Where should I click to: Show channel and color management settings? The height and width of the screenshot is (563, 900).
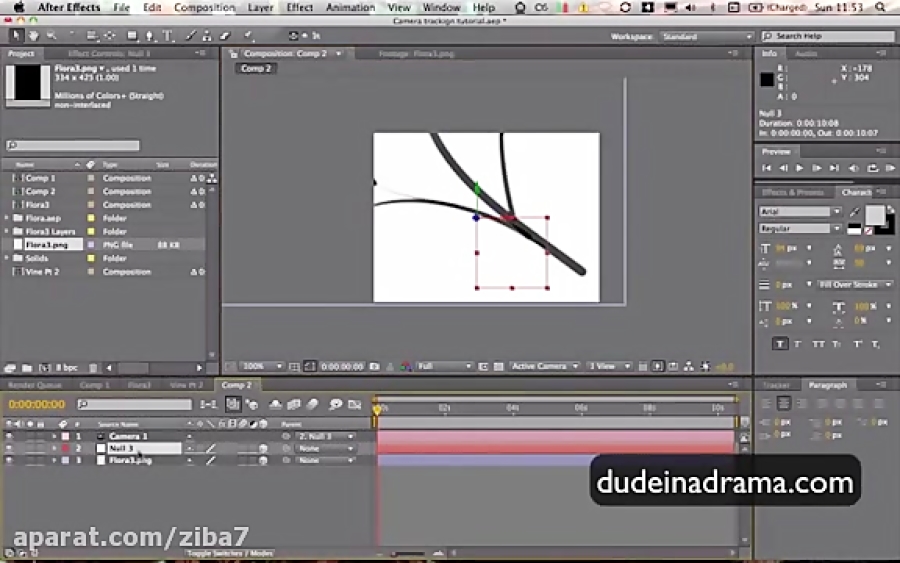(x=406, y=366)
